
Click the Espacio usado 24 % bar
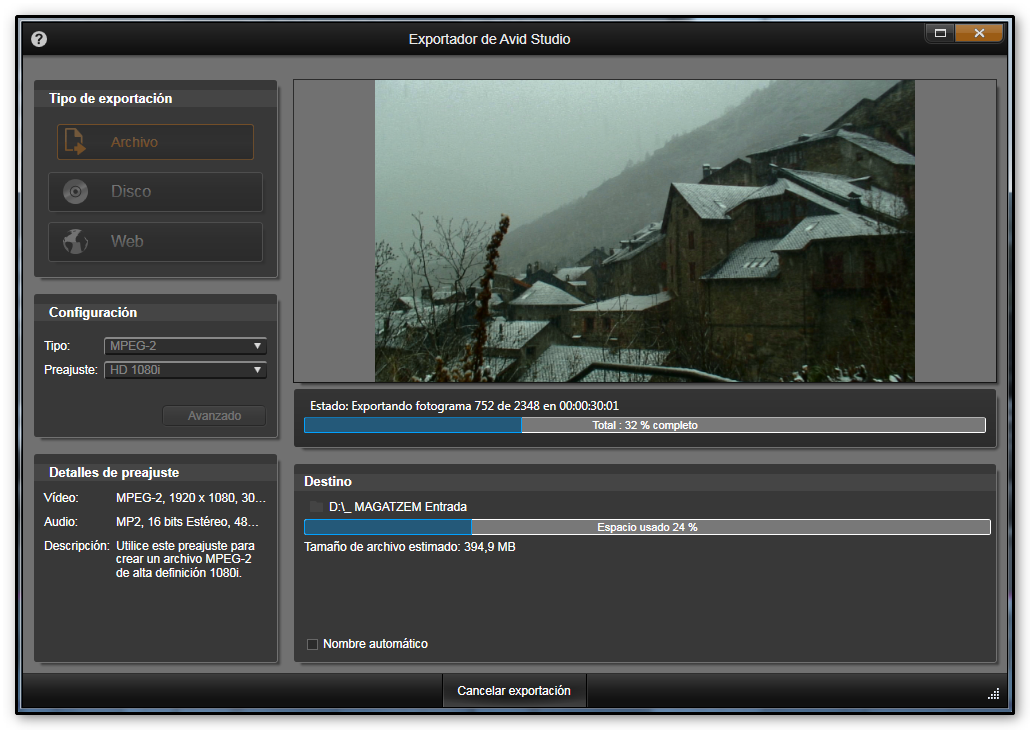(x=646, y=527)
